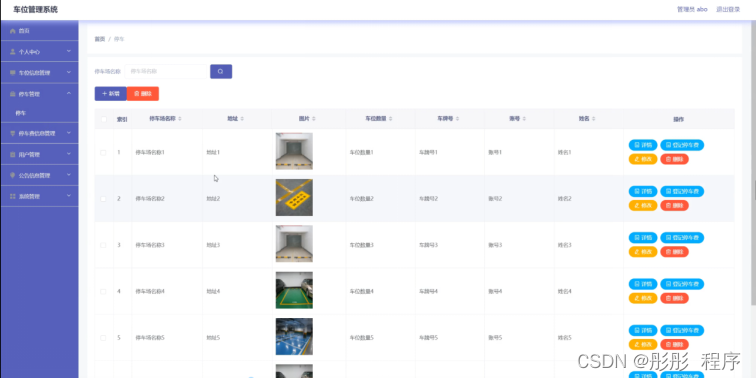
Task: Click 登记停车费 for row 停车场名称1
Action: click(682, 145)
